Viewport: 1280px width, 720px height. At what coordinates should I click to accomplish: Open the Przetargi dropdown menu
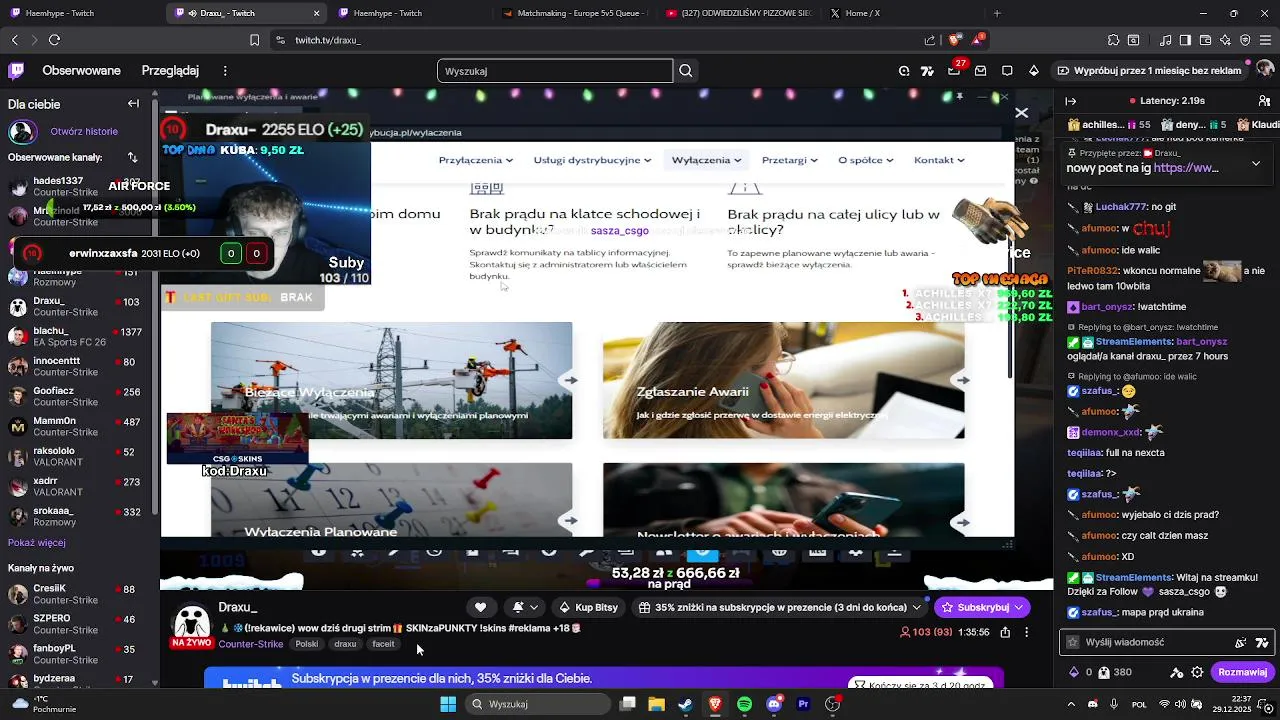click(789, 160)
